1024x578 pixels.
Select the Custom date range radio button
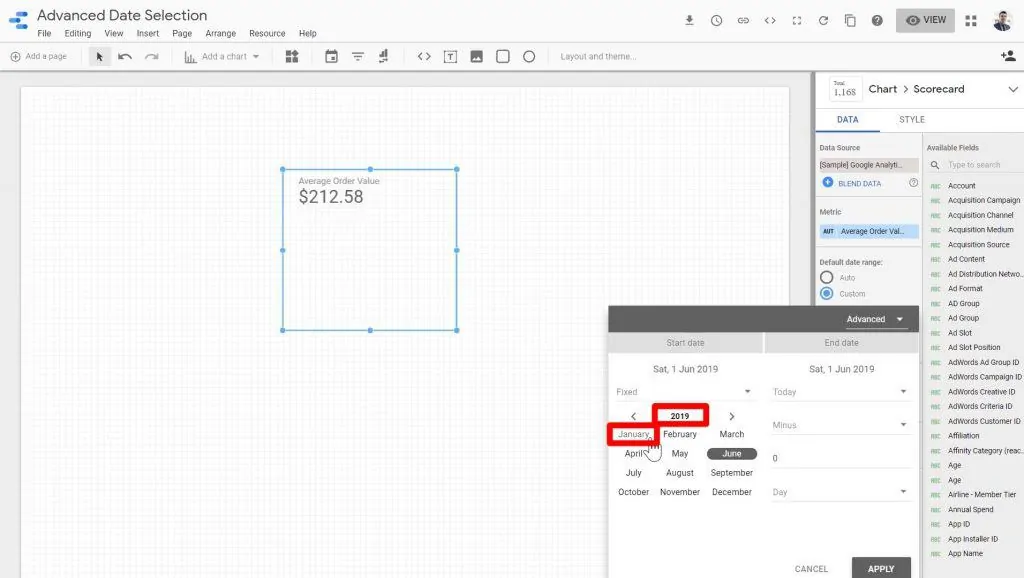click(x=826, y=293)
